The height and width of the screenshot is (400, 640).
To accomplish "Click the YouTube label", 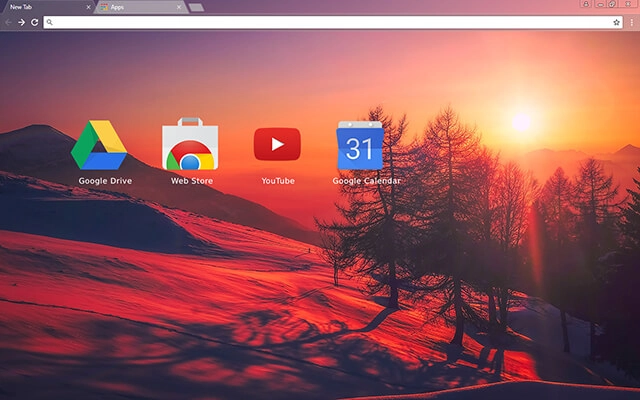I will [x=278, y=181].
